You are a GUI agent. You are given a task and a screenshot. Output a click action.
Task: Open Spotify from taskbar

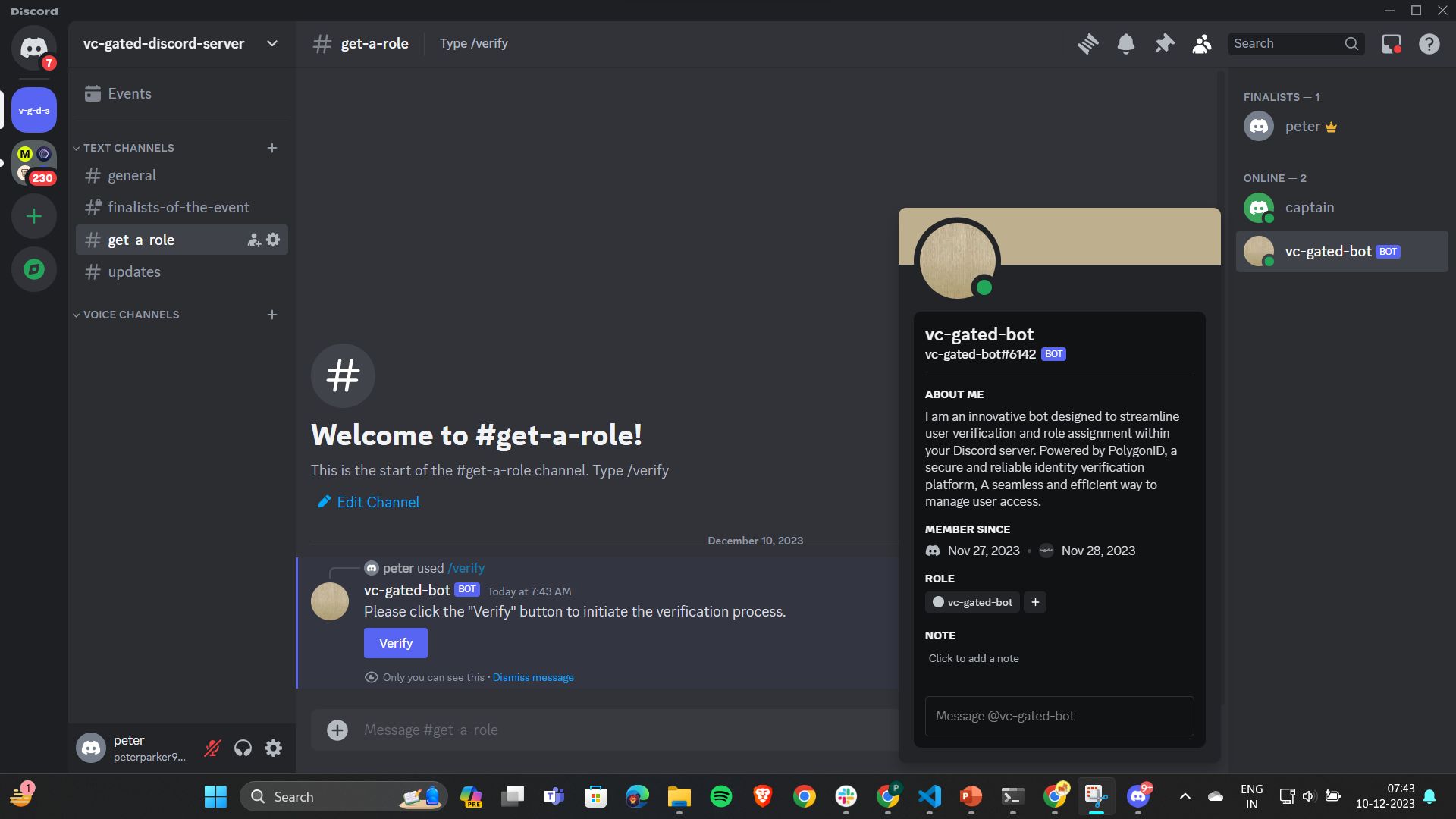(721, 796)
